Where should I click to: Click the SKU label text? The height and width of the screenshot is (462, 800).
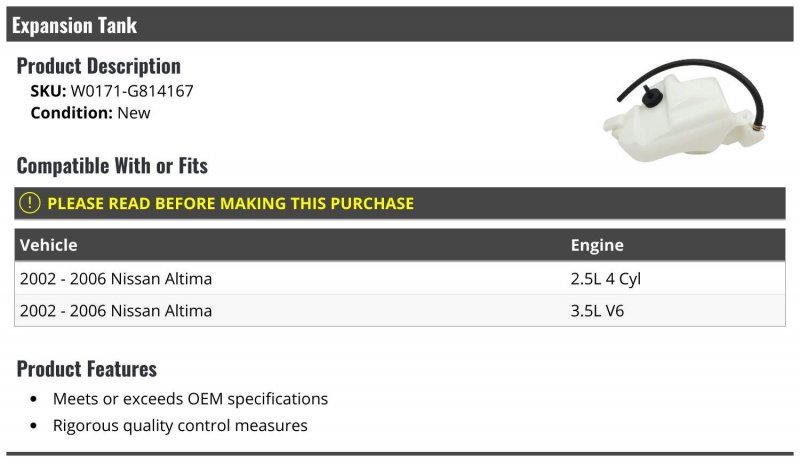[x=48, y=91]
